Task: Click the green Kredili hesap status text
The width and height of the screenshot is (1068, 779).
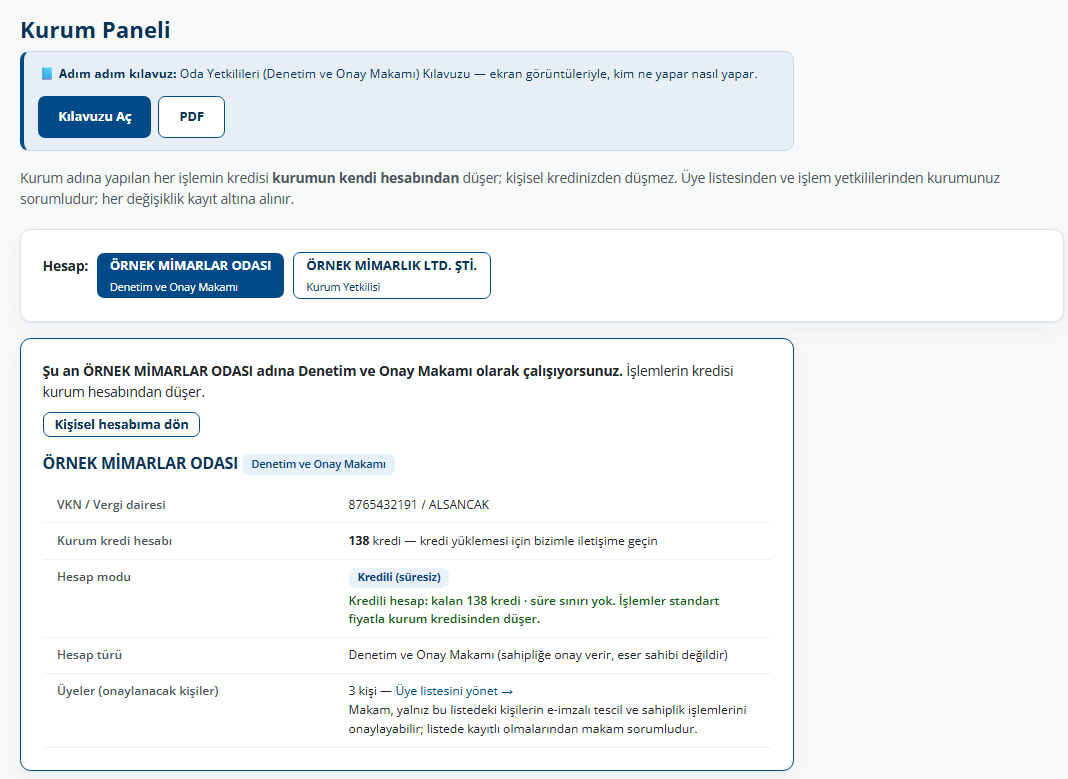Action: pyautogui.click(x=534, y=609)
